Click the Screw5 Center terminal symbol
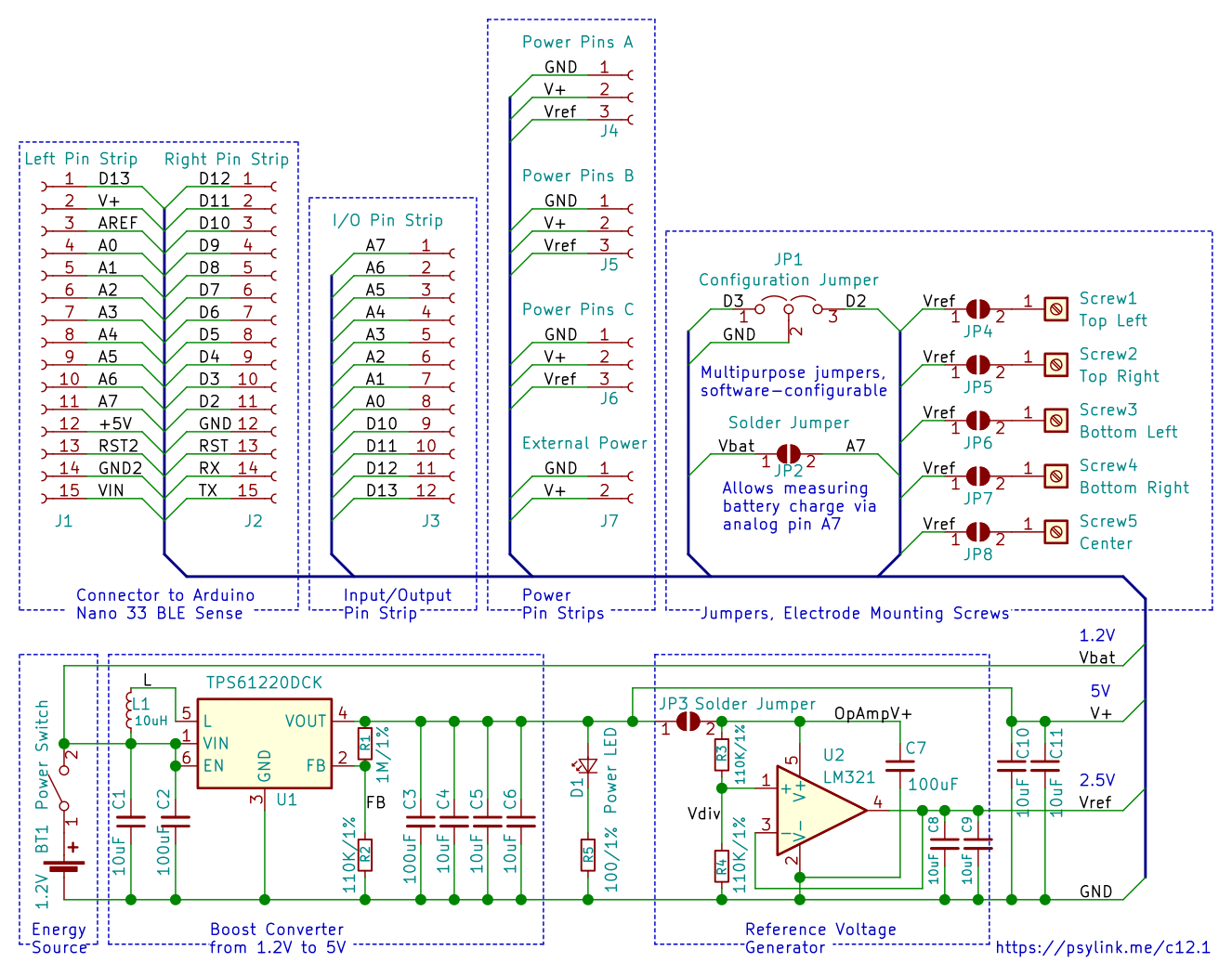 coord(1055,532)
